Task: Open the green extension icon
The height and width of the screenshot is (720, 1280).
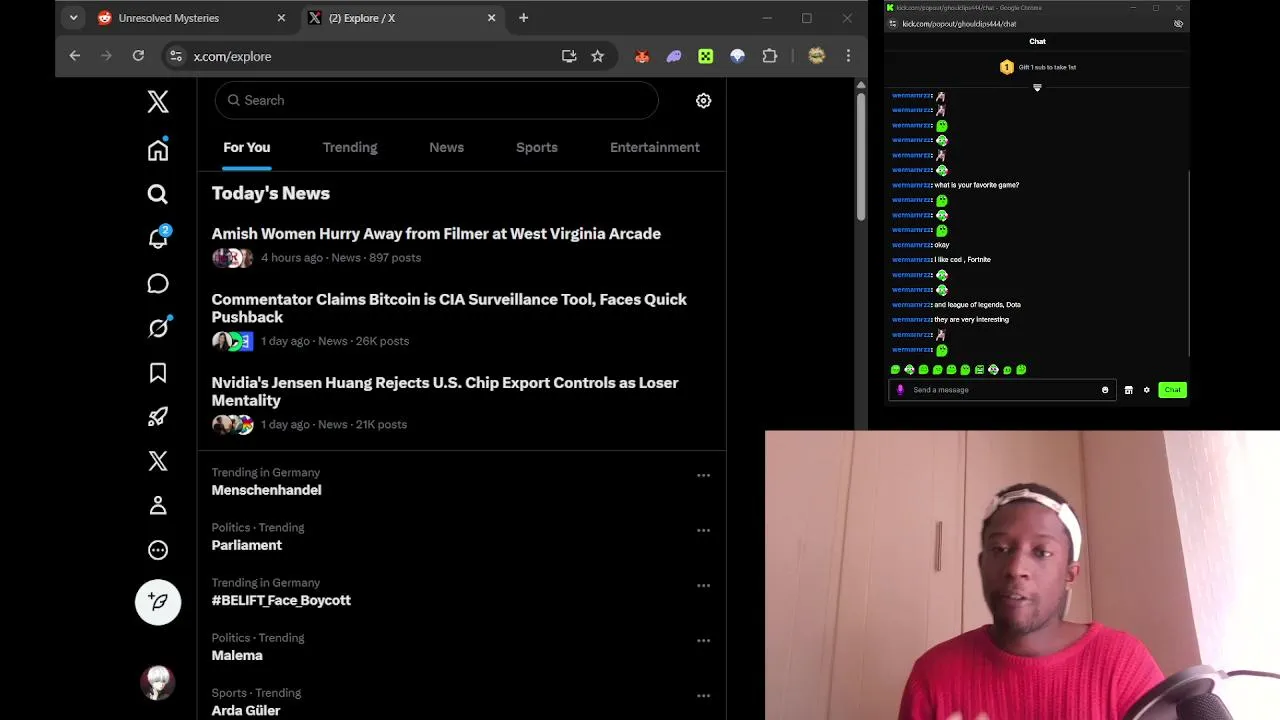Action: (706, 57)
